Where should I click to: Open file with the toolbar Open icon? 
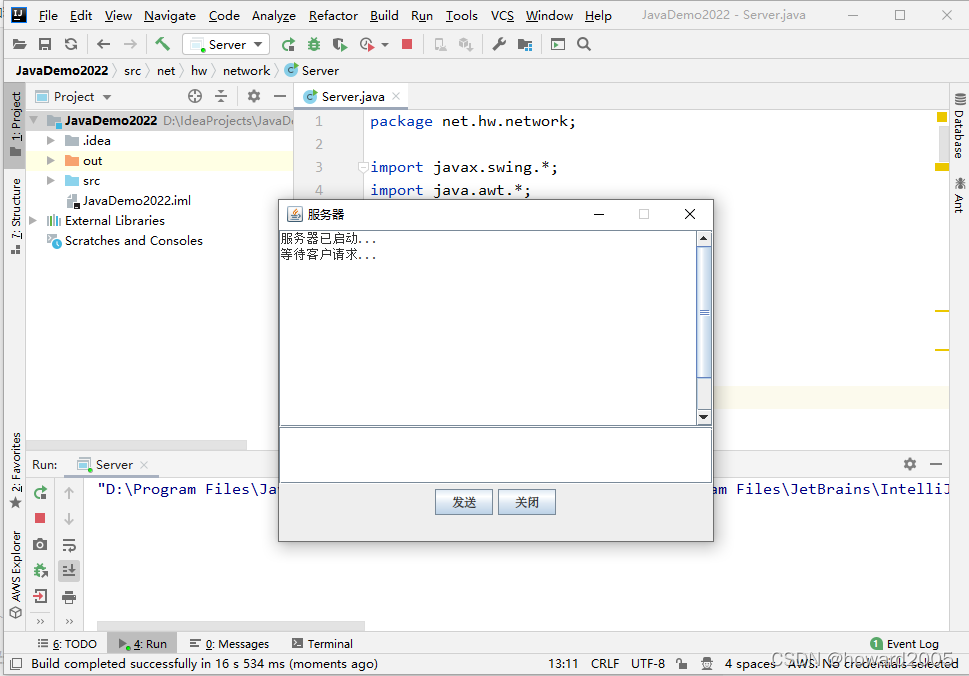[19, 44]
